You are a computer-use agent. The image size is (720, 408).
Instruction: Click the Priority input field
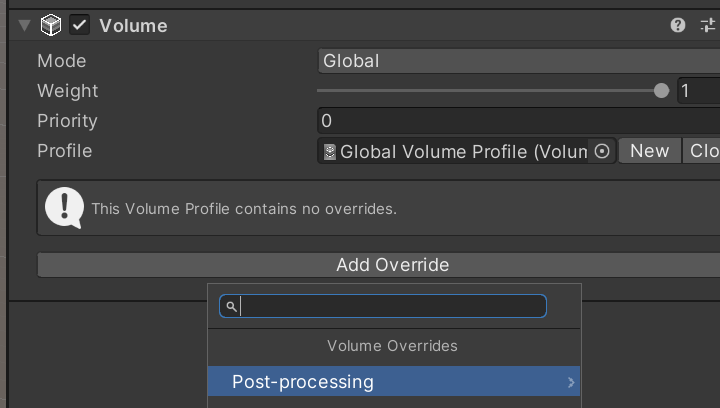518,121
